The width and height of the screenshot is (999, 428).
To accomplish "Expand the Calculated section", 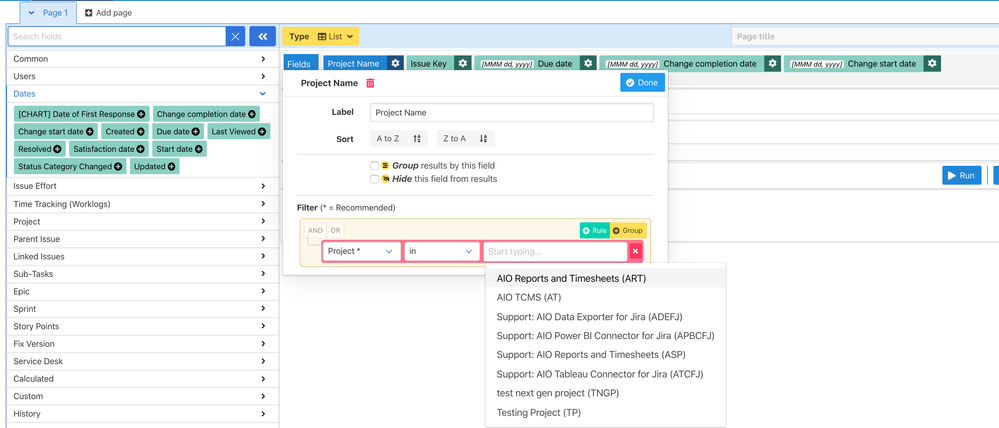I will 143,379.
